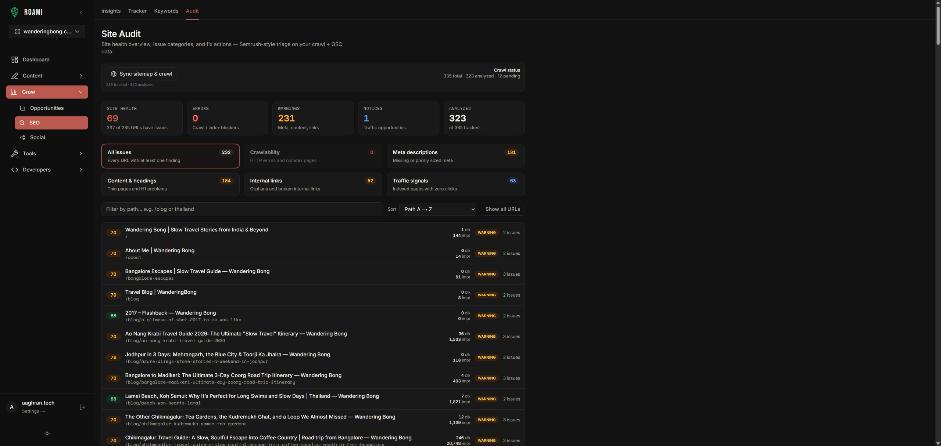Image resolution: width=941 pixels, height=446 pixels.
Task: Click the Crawl status text
Action: 507,70
